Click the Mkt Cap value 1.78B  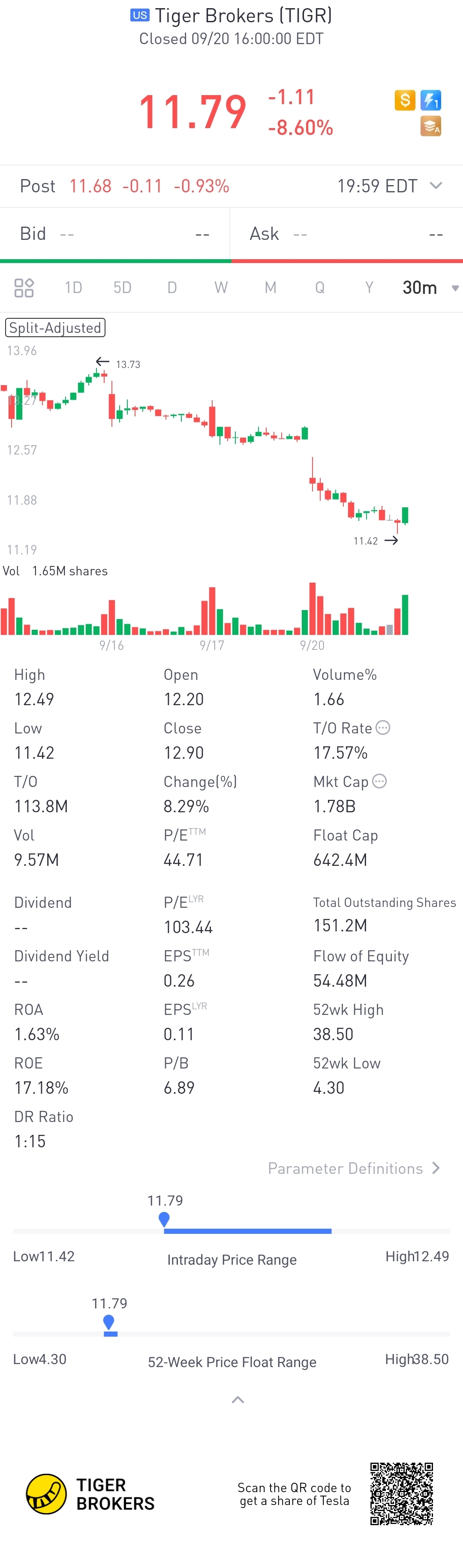coord(334,806)
